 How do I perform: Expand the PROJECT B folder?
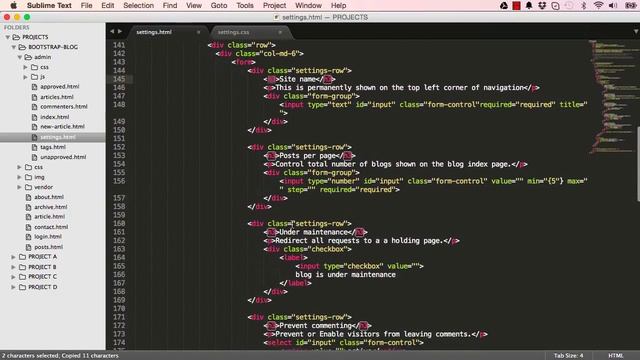[x=13, y=267]
